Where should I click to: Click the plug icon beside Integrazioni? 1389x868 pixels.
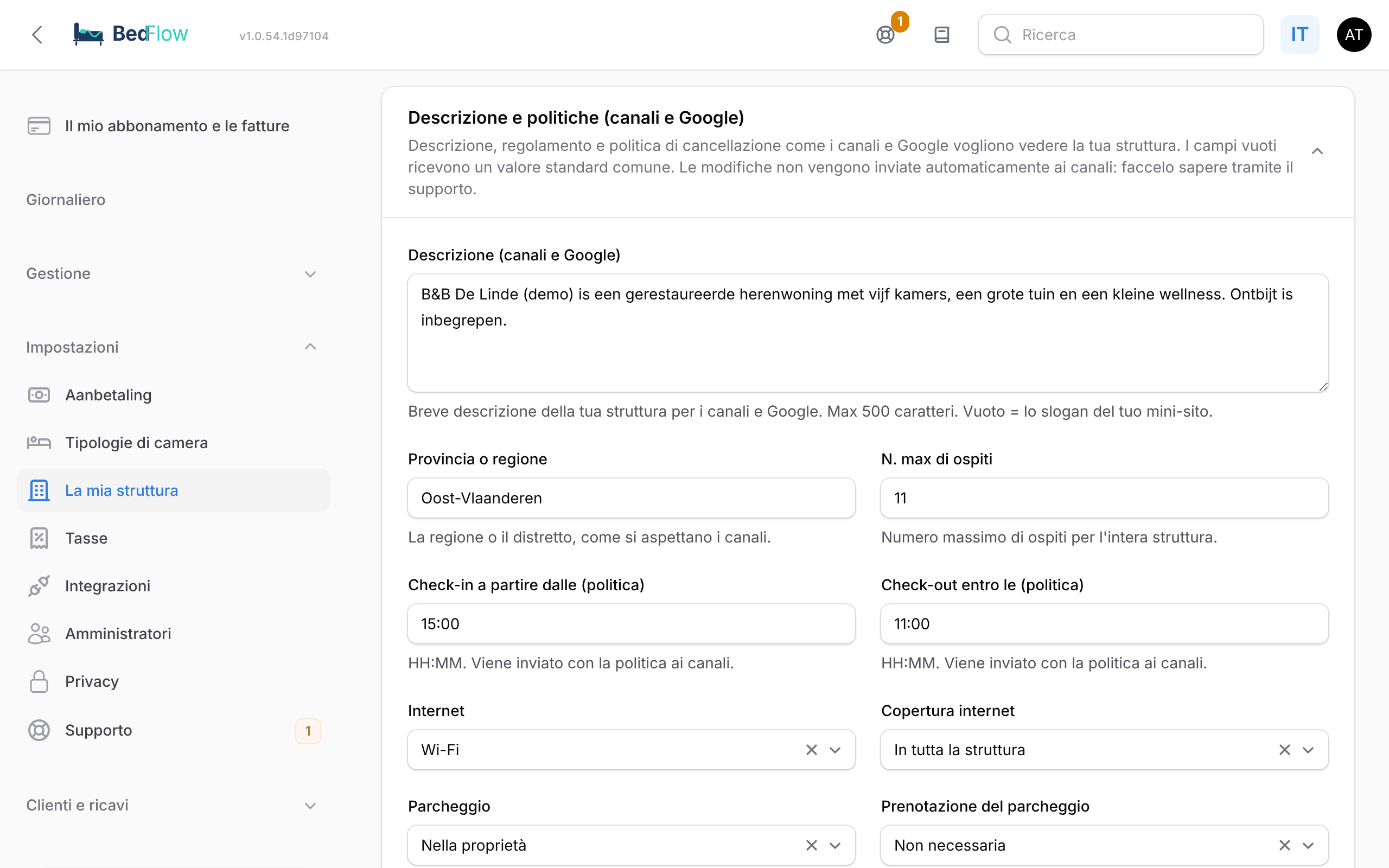39,585
